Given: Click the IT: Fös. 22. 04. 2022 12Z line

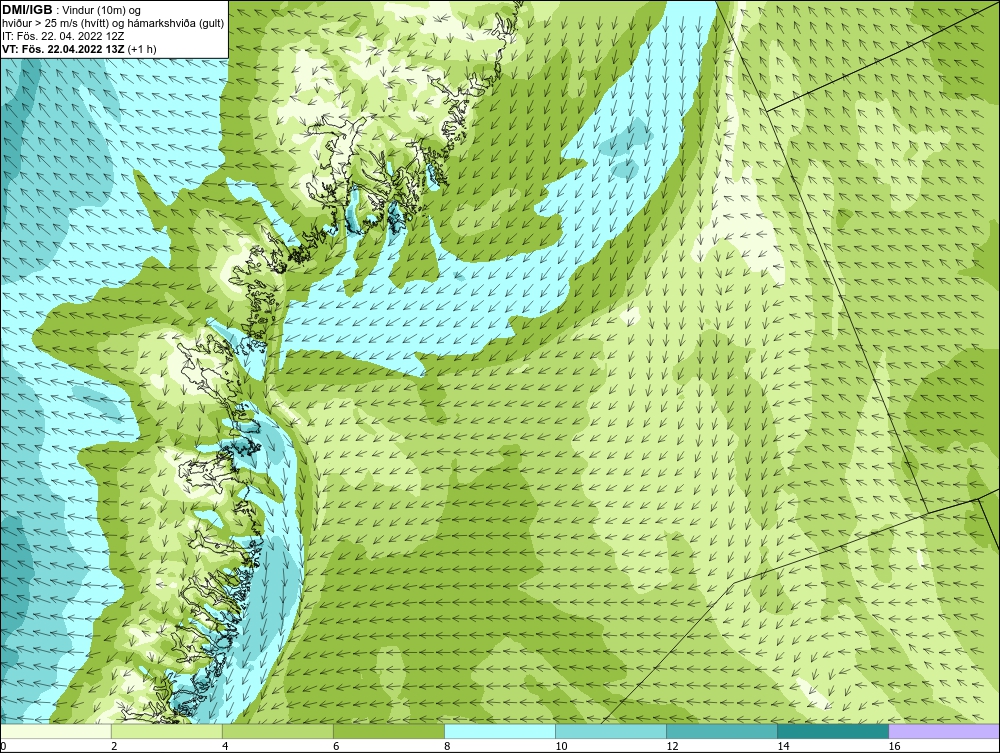Looking at the screenshot, I should [x=64, y=36].
